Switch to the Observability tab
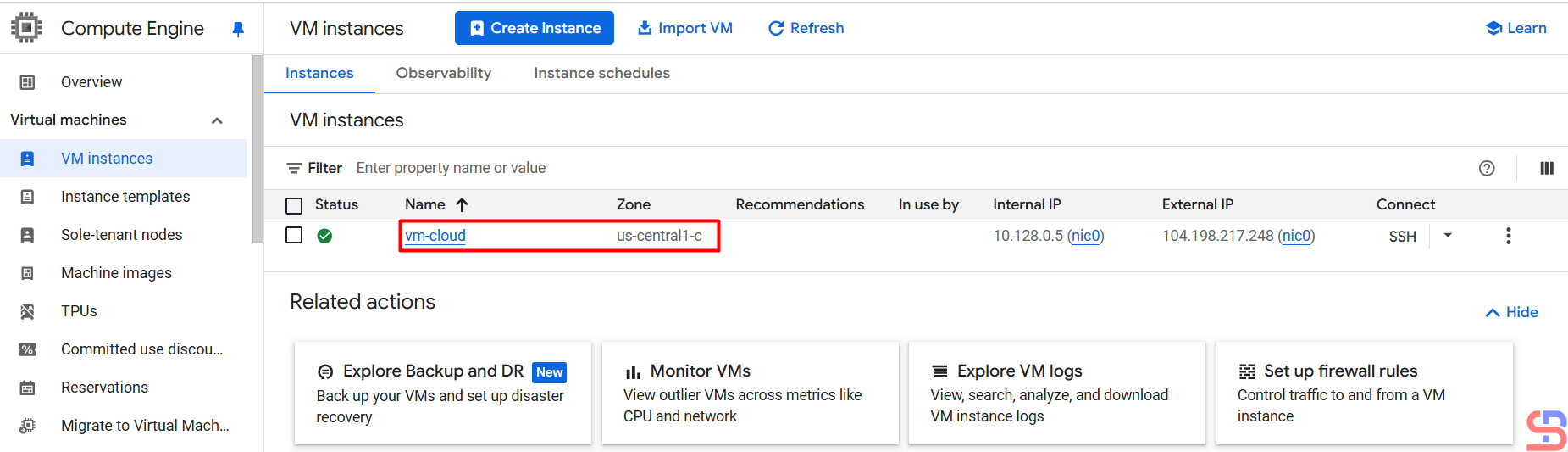This screenshot has height=452, width=1568. (443, 73)
